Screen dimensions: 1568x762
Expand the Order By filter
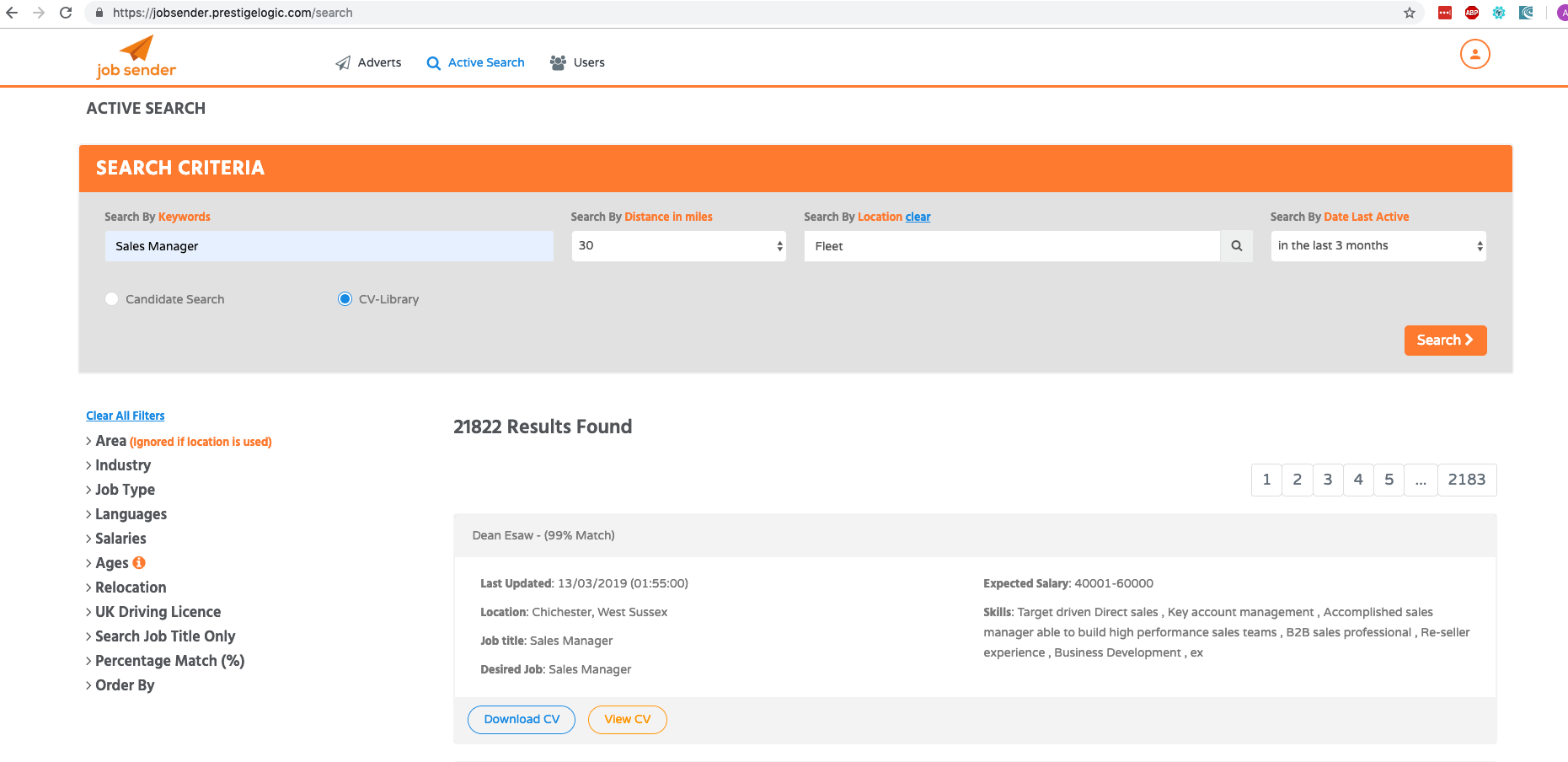pyautogui.click(x=120, y=685)
